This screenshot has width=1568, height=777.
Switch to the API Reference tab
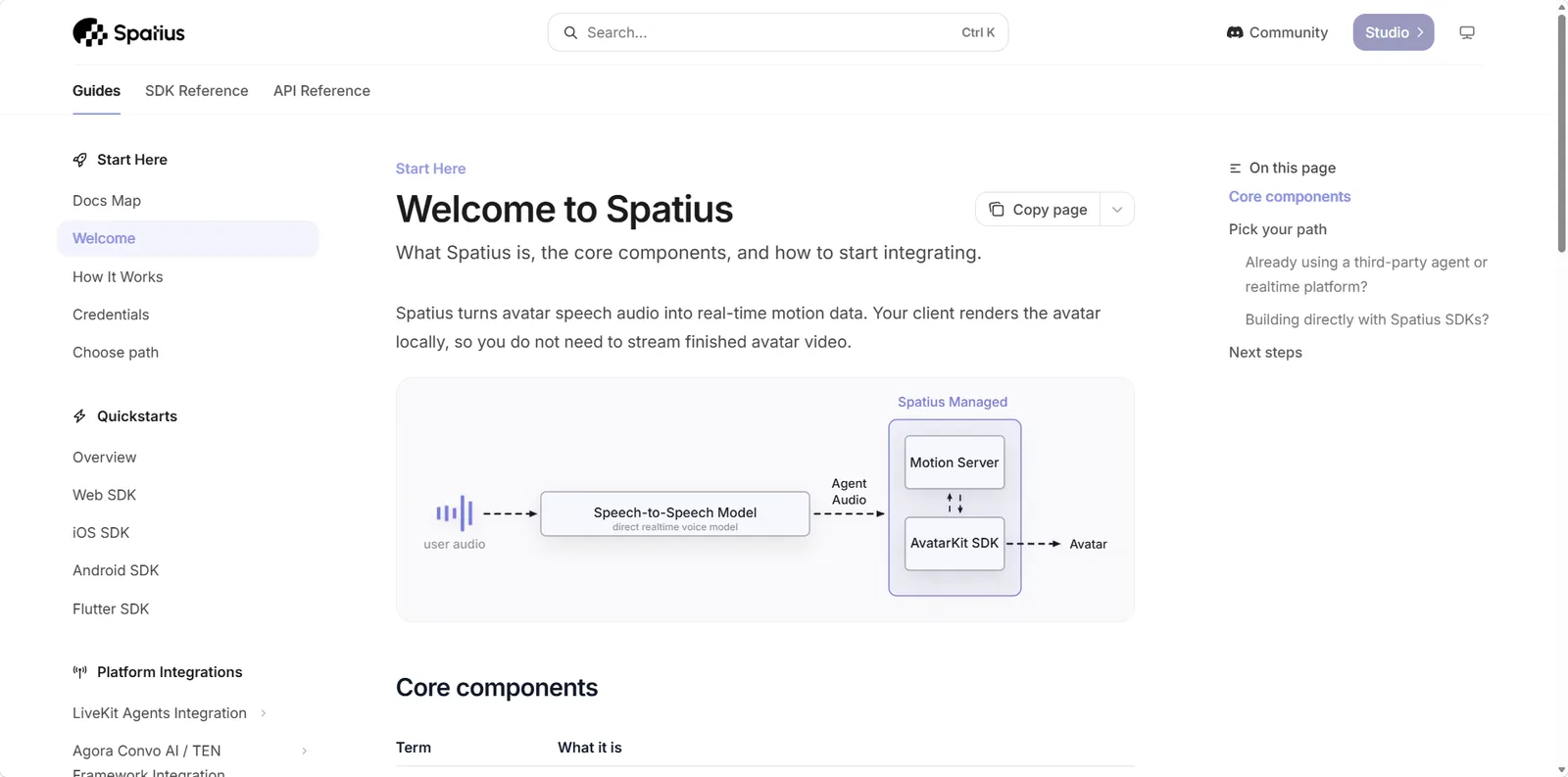(321, 91)
